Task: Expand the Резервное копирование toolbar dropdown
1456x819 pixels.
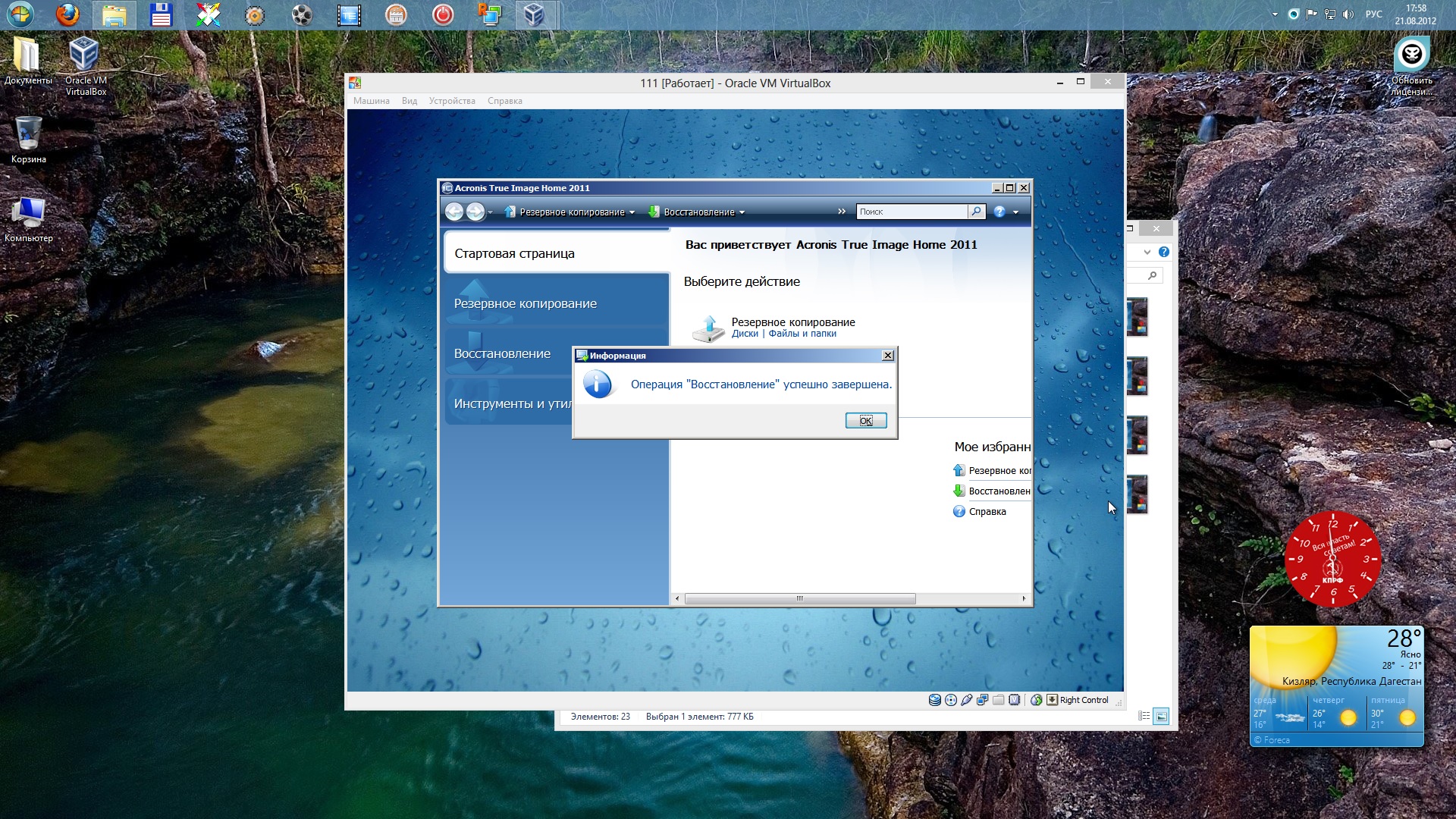Action: pos(632,213)
